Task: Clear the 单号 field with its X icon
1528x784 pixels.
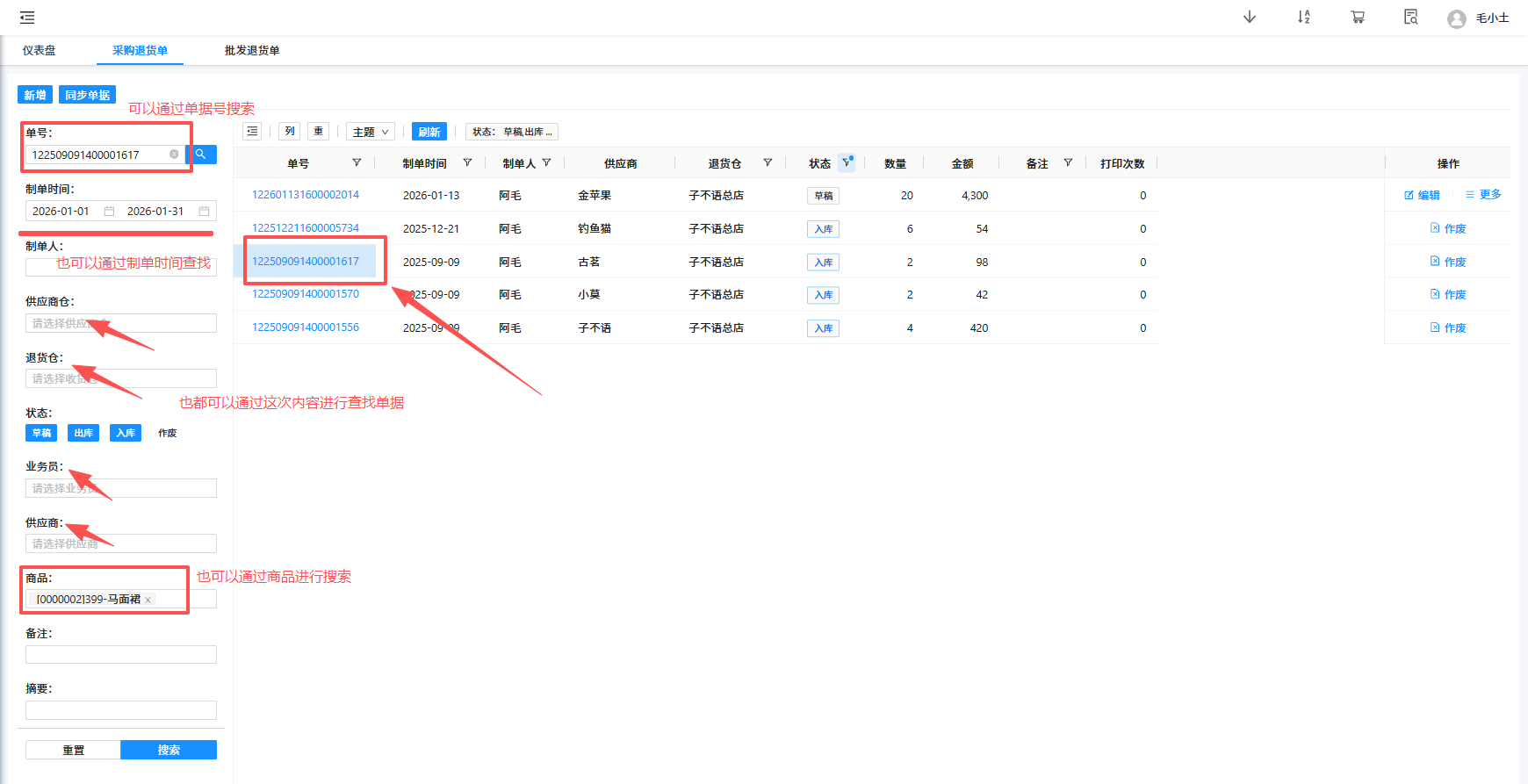Action: (x=174, y=155)
